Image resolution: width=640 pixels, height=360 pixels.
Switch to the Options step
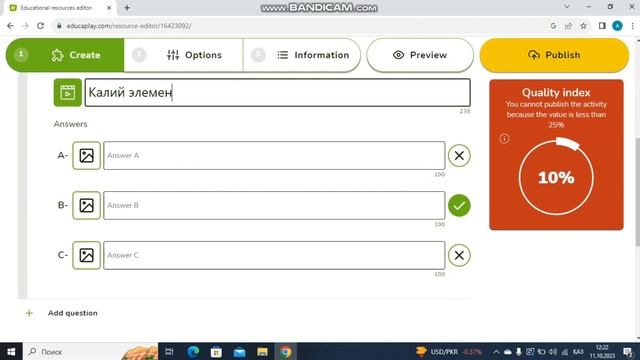pos(184,55)
